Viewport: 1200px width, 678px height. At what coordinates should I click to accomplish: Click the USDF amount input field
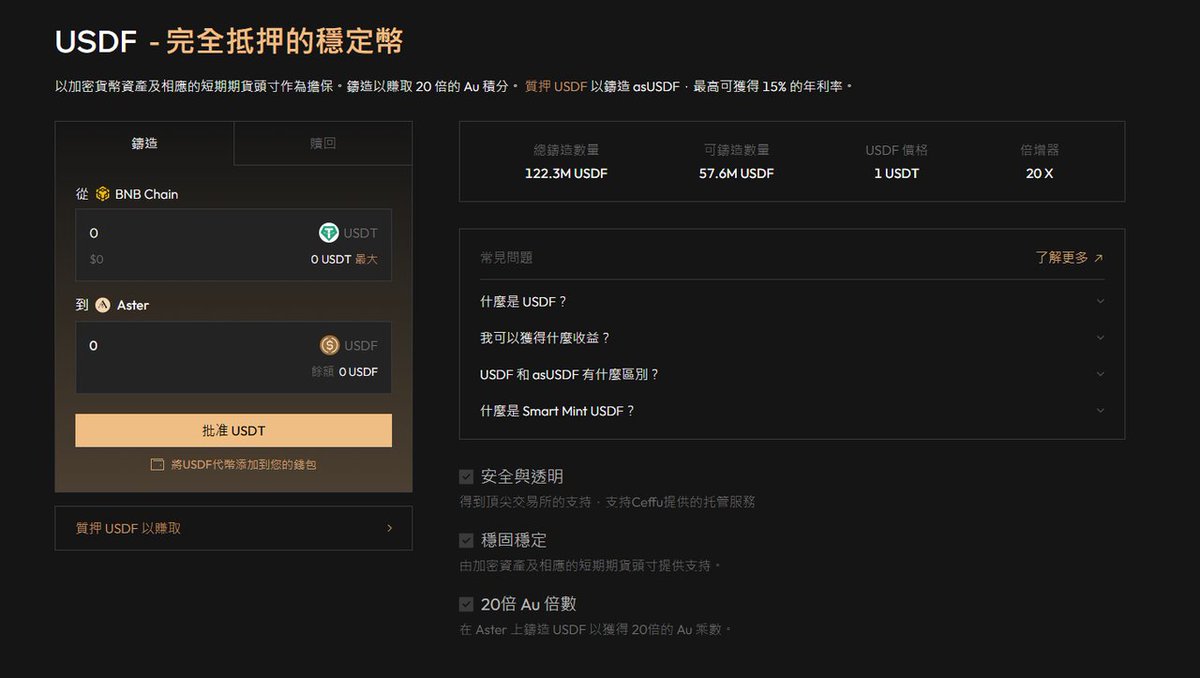click(x=233, y=356)
